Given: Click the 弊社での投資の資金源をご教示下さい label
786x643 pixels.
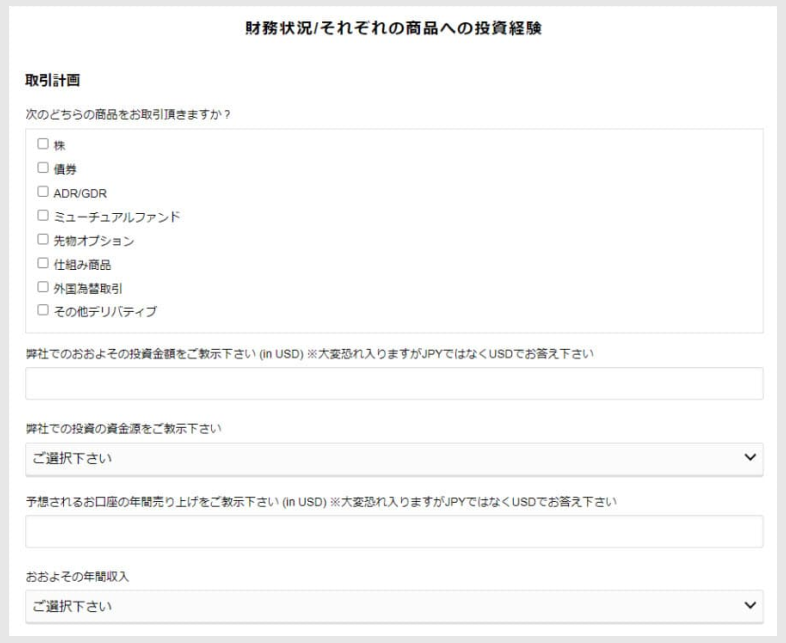Looking at the screenshot, I should tap(123, 429).
